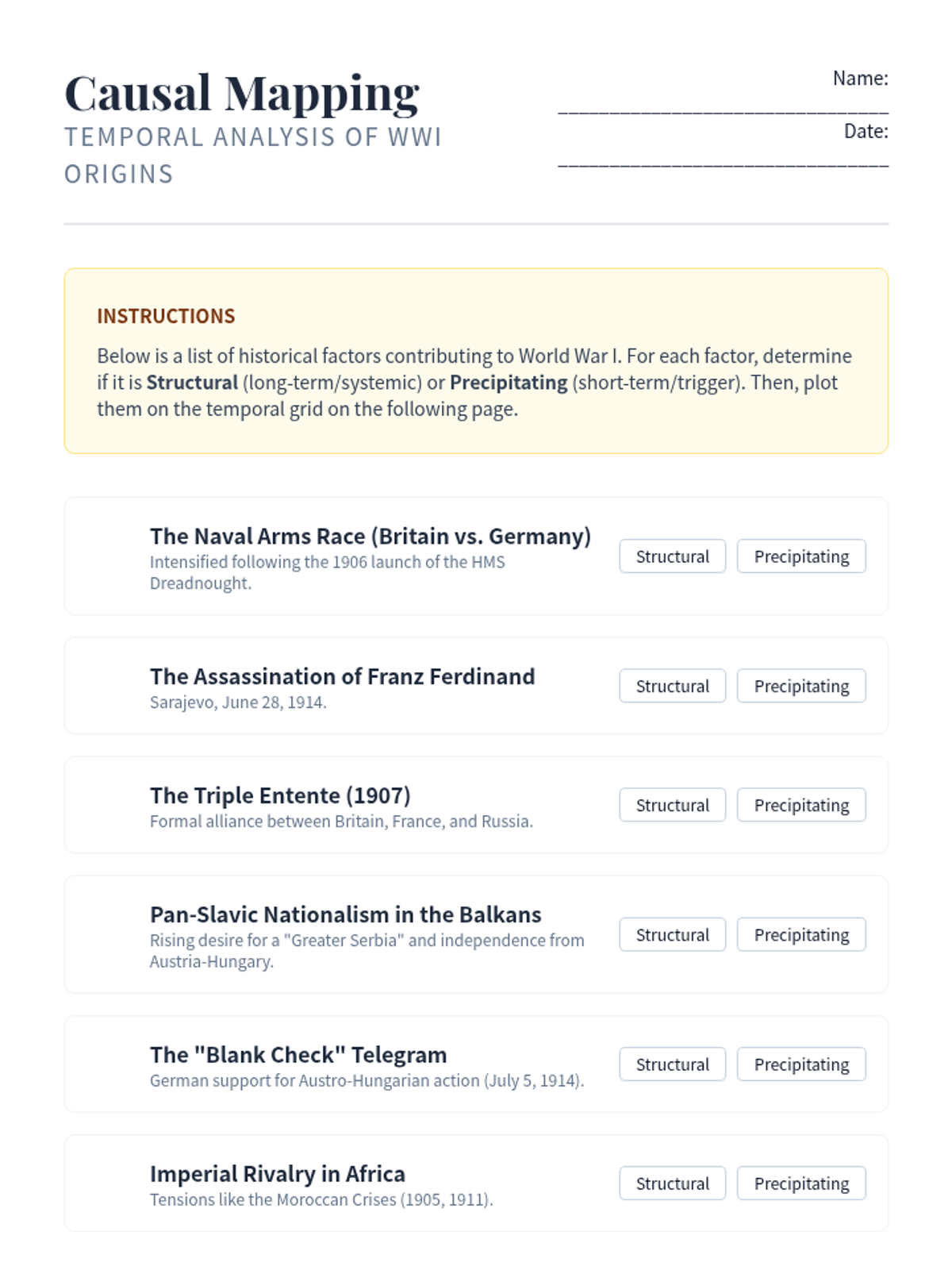Click the "Blank Check" Telegram title
Screen dimensions: 952x1270
click(298, 1055)
